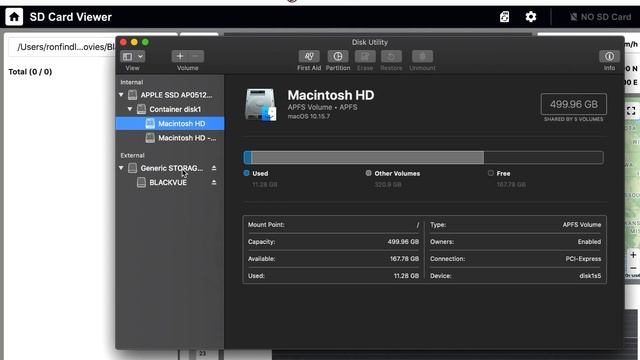The height and width of the screenshot is (360, 640).
Task: Collapse Container disk1 disclosure triangle
Action: 130,109
